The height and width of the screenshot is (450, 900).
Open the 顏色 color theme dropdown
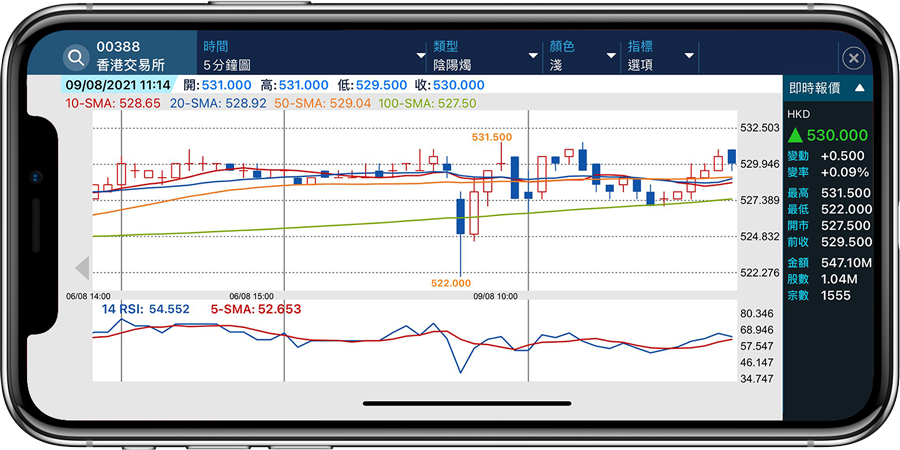click(x=581, y=56)
